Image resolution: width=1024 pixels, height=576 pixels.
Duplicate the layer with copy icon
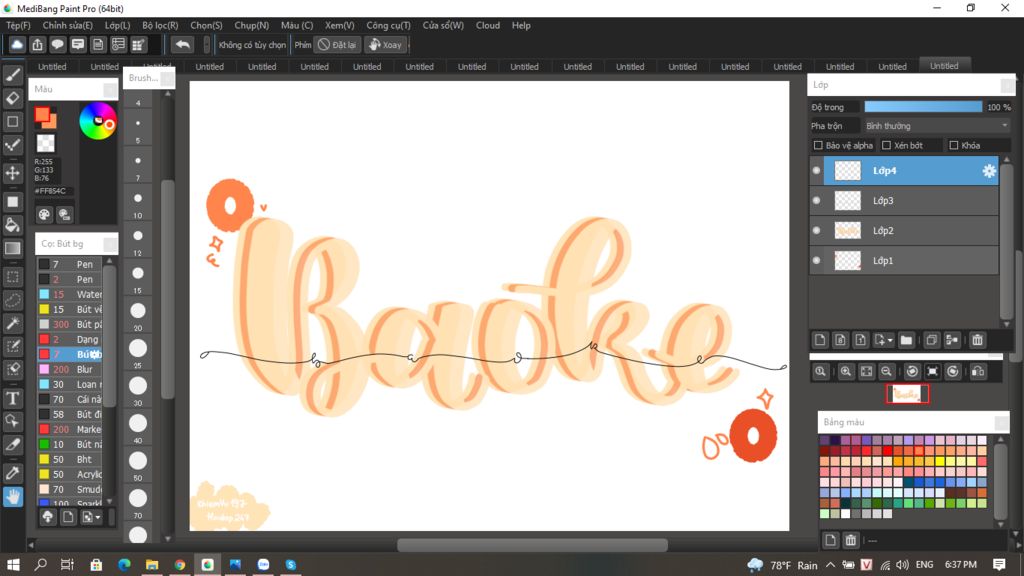pos(932,340)
